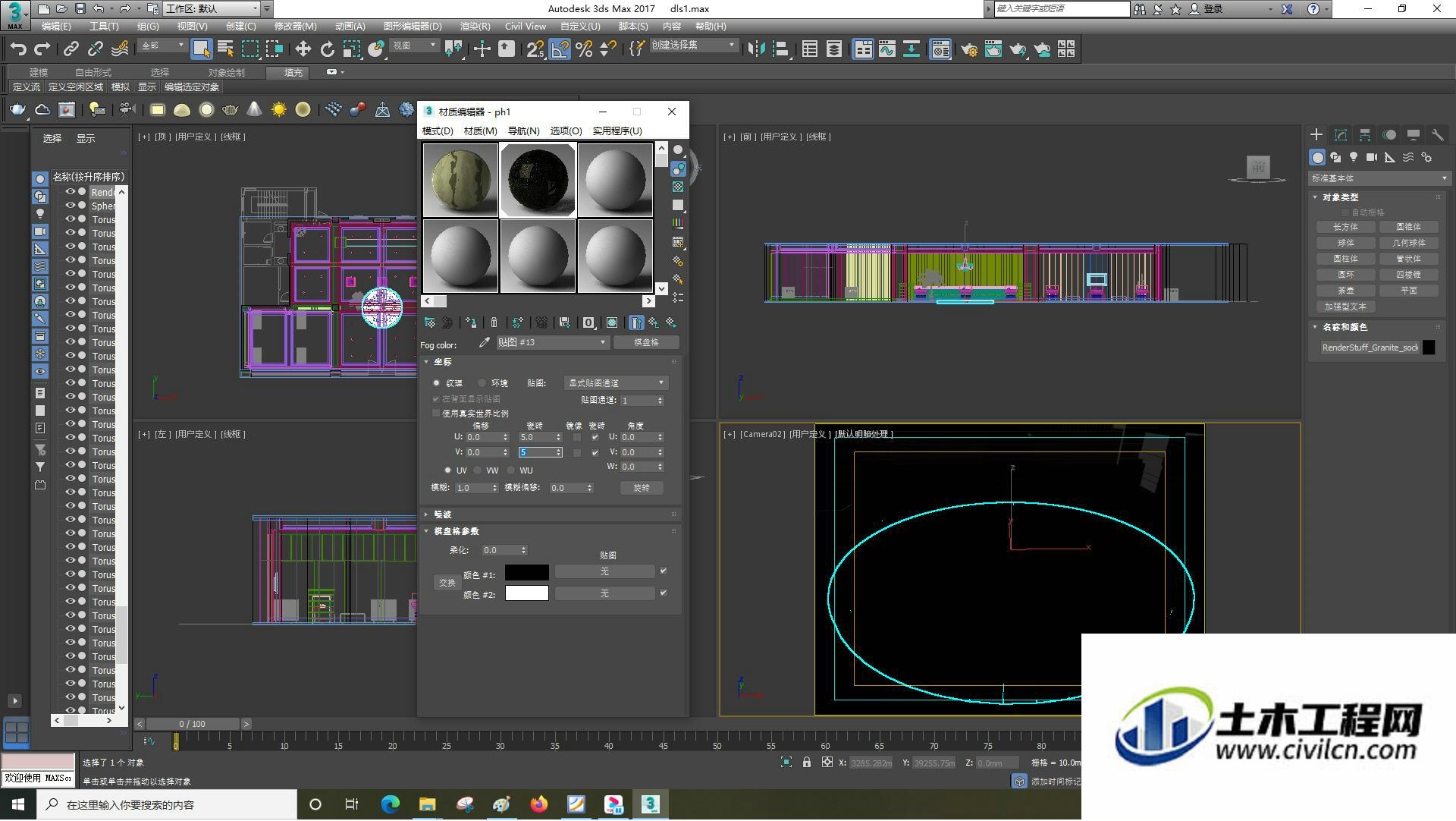Click the Undo arrow in main toolbar
1456x821 pixels.
click(18, 49)
